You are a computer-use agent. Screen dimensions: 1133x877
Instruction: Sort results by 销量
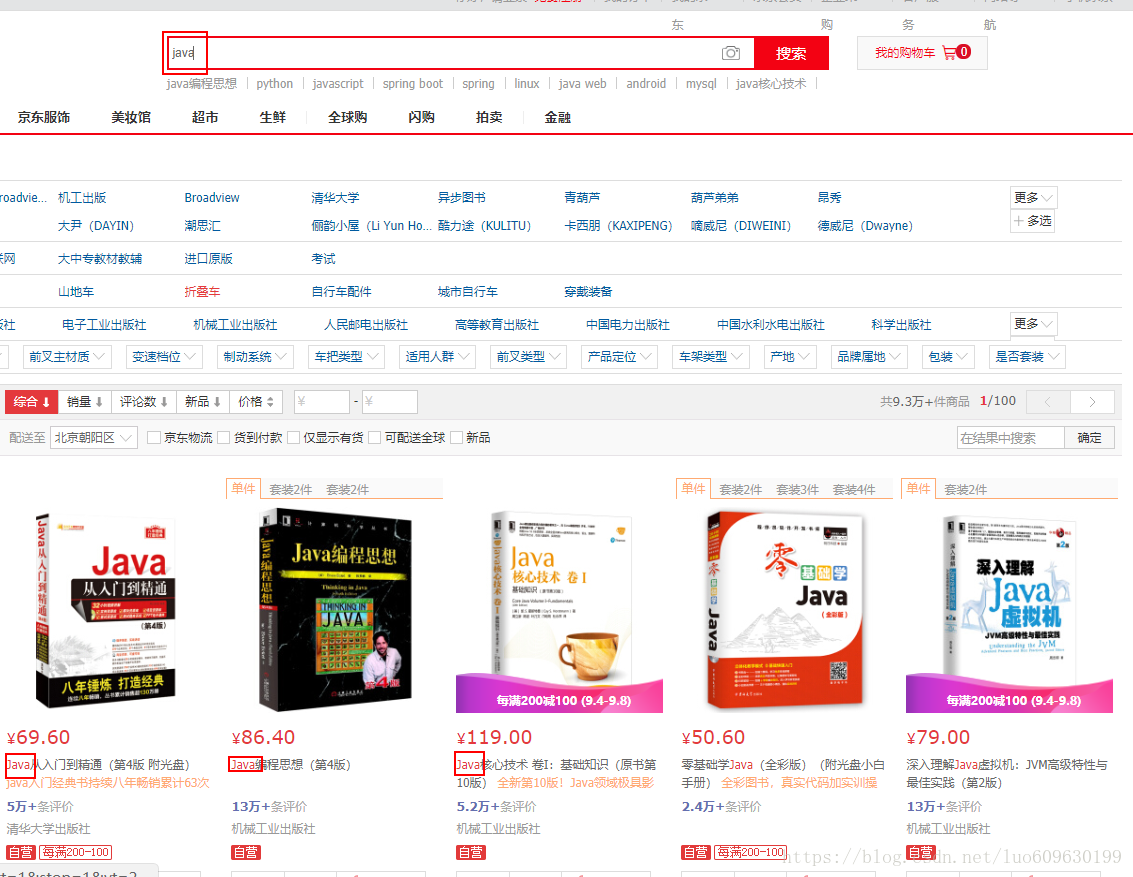85,402
